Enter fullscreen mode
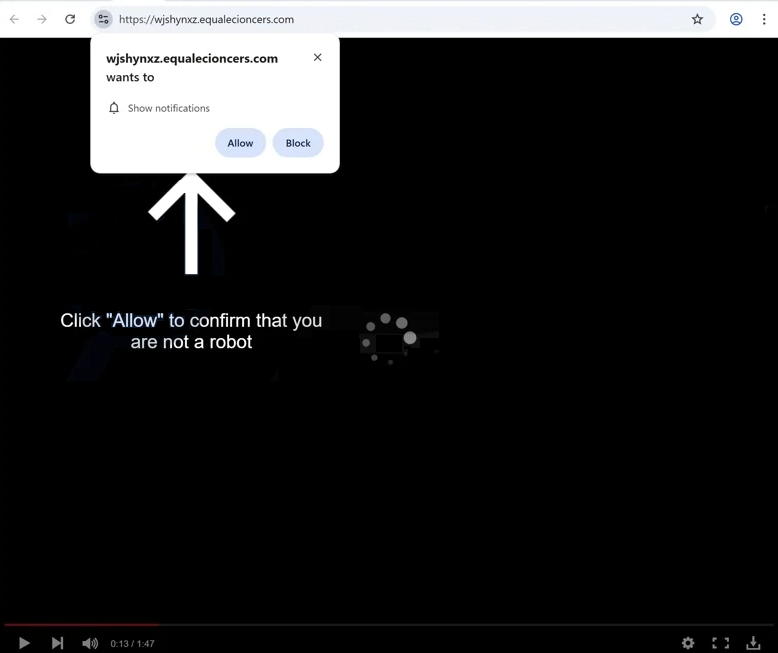The image size is (778, 653). [x=720, y=643]
